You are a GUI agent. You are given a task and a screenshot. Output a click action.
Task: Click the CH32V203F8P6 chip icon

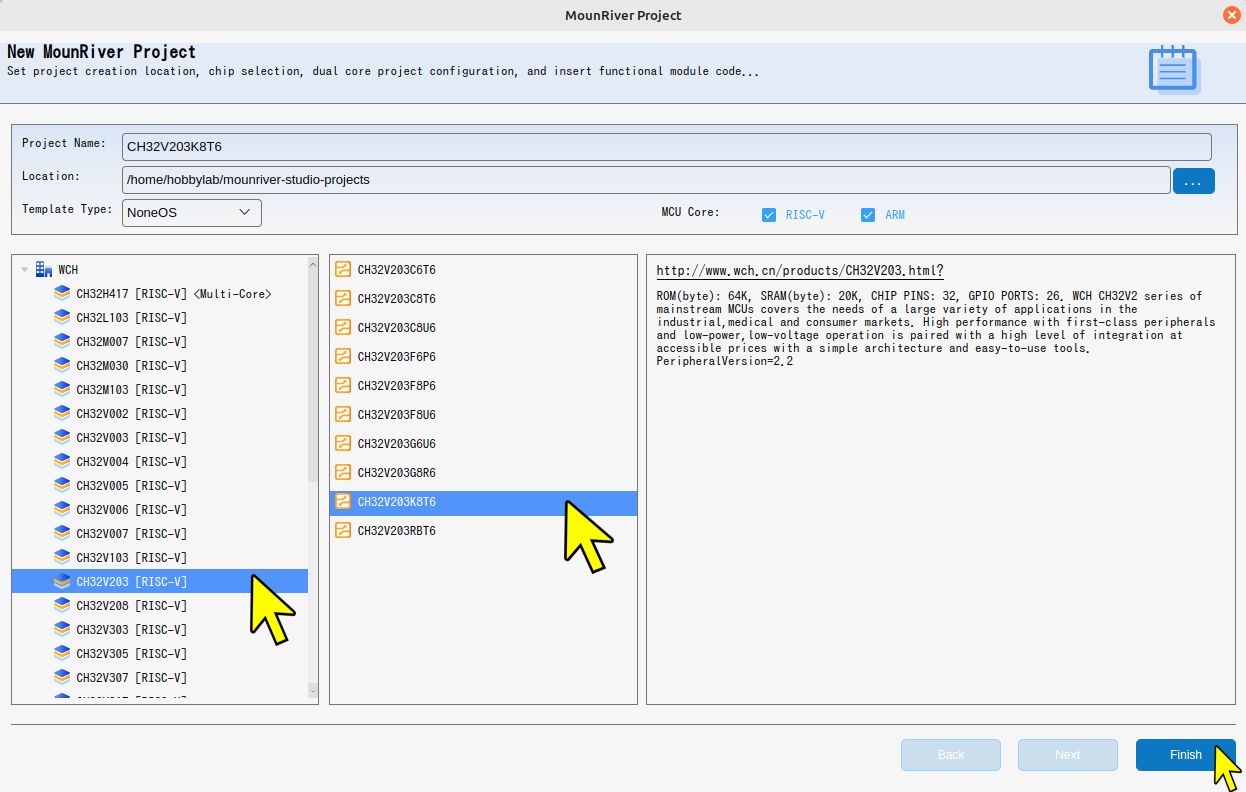343,385
